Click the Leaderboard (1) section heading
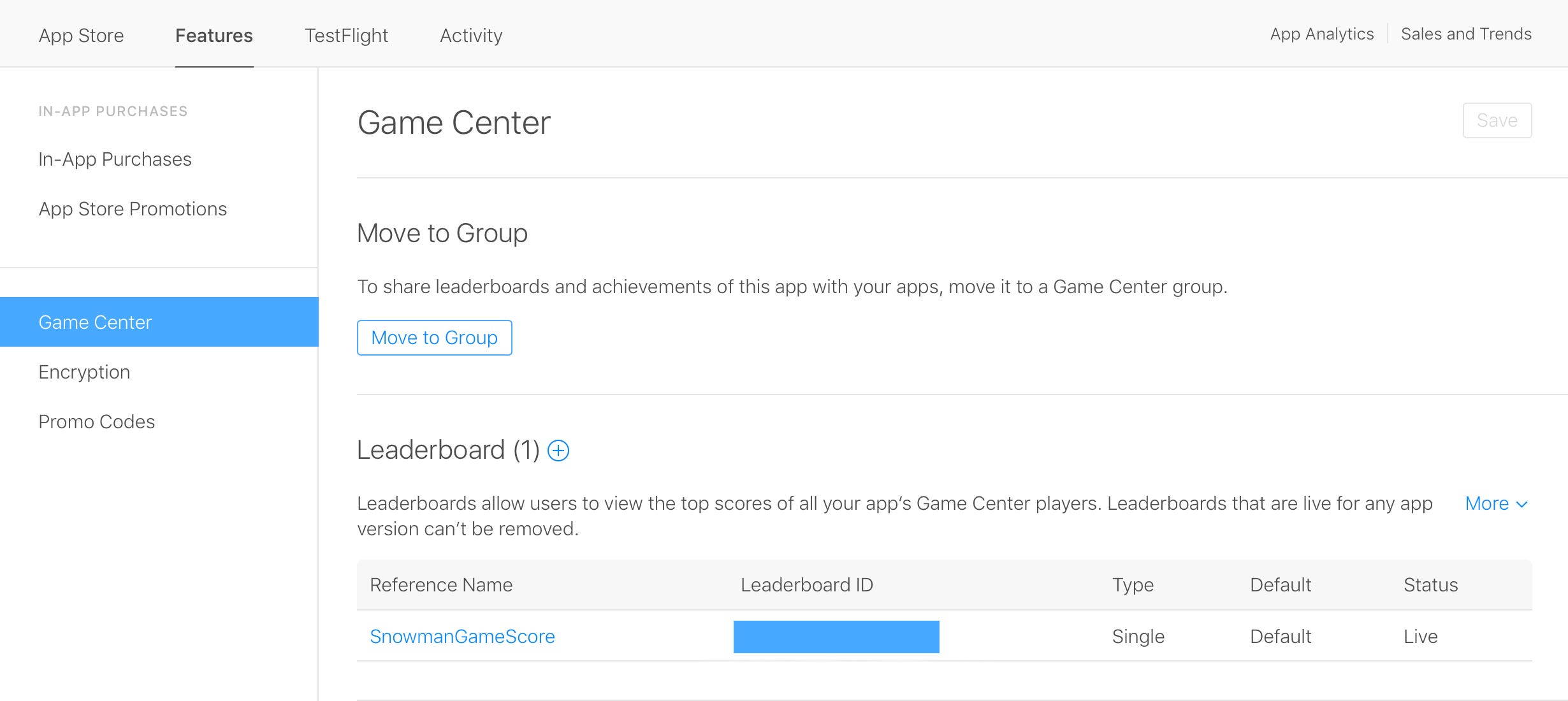The width and height of the screenshot is (1568, 701). pyautogui.click(x=448, y=450)
